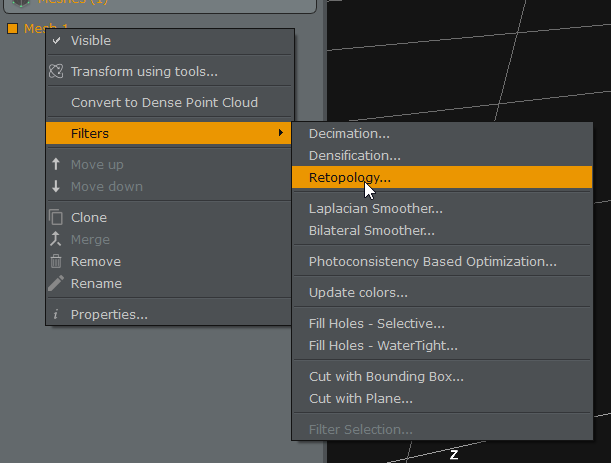
Task: Click the Filters menu label
Action: coord(90,133)
